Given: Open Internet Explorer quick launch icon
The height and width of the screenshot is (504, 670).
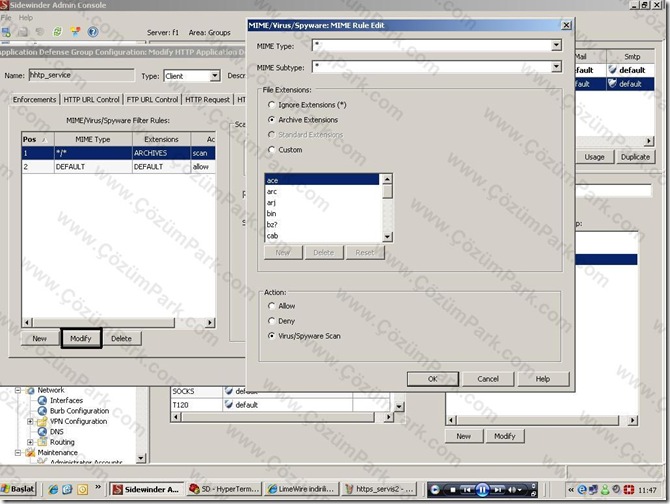Looking at the screenshot, I should pyautogui.click(x=53, y=489).
